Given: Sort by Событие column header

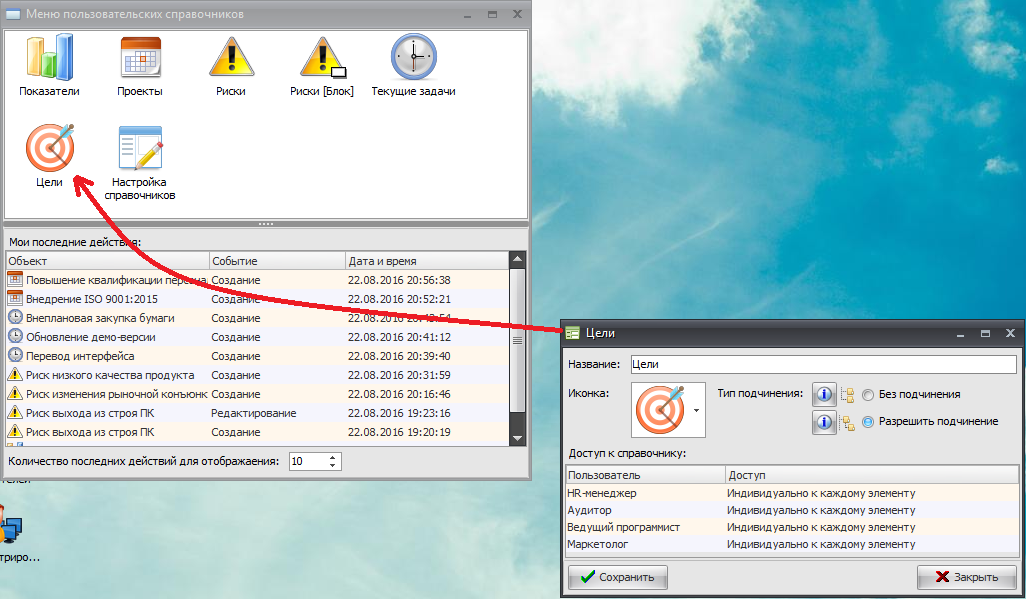Looking at the screenshot, I should pyautogui.click(x=276, y=261).
